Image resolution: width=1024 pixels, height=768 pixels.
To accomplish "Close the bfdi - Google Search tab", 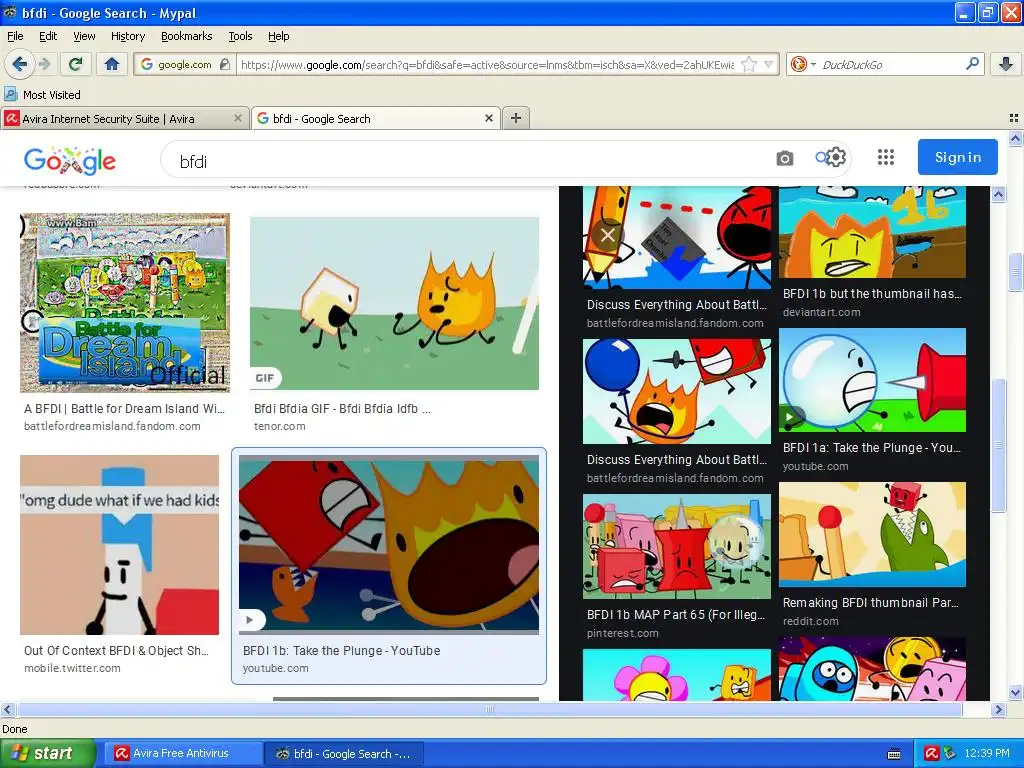I will coord(488,118).
